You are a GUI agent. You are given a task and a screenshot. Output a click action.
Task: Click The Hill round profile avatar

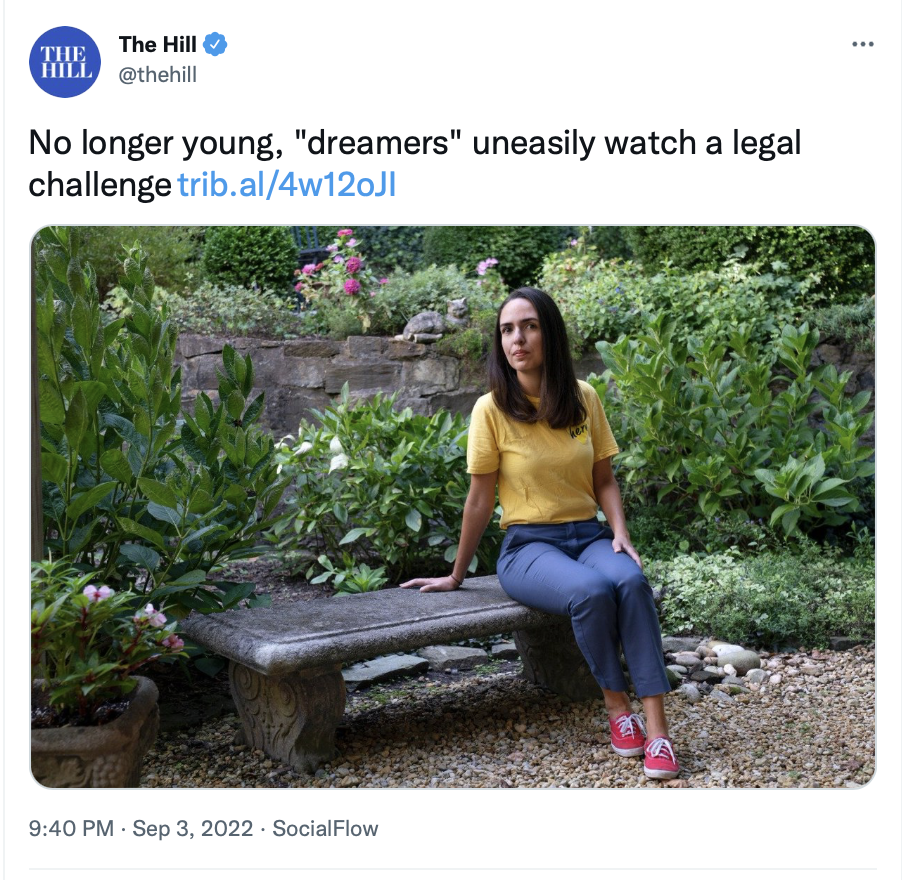65,62
